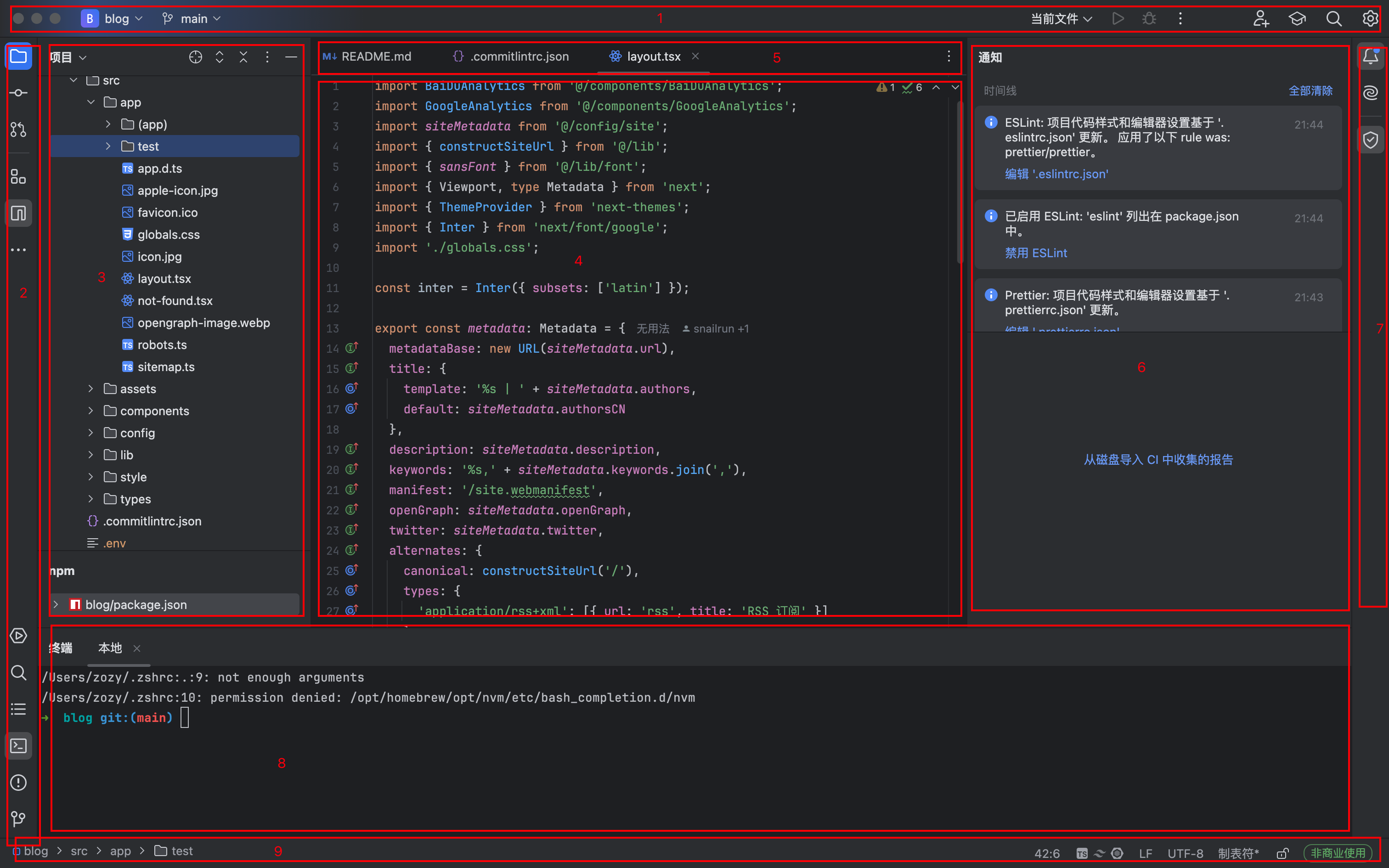Open the Pull Requests sidebar icon
The width and height of the screenshot is (1389, 868).
point(18,130)
